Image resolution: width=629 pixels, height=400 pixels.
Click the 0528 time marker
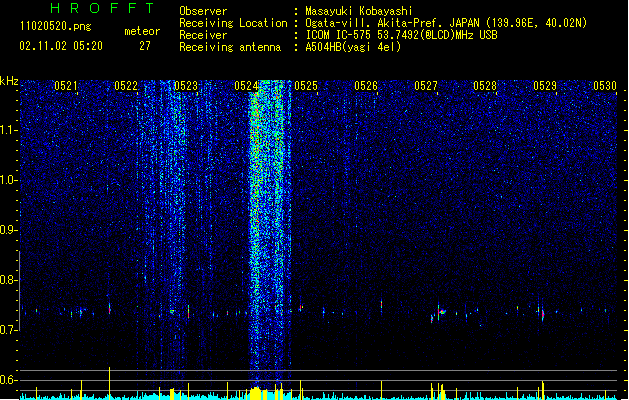[485, 86]
